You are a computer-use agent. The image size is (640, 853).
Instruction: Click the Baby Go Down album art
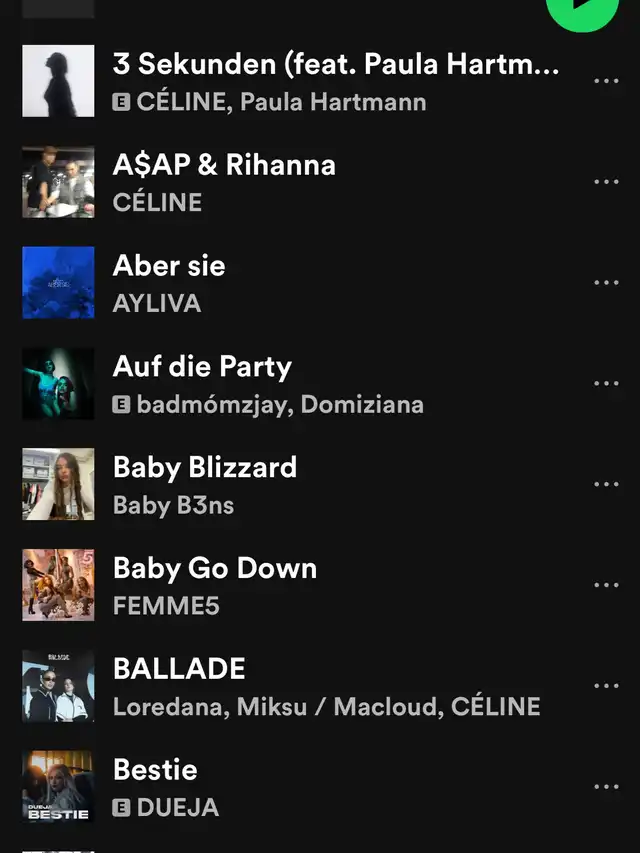[58, 585]
